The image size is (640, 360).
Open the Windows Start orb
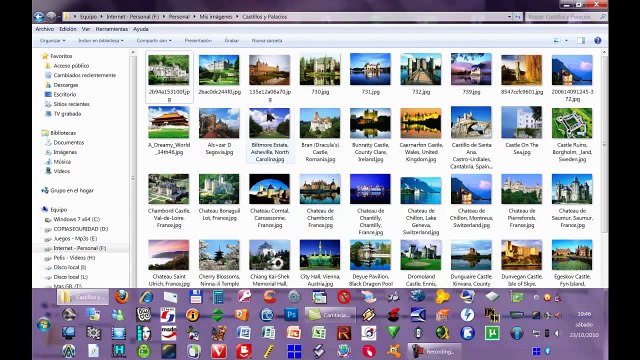[44, 325]
